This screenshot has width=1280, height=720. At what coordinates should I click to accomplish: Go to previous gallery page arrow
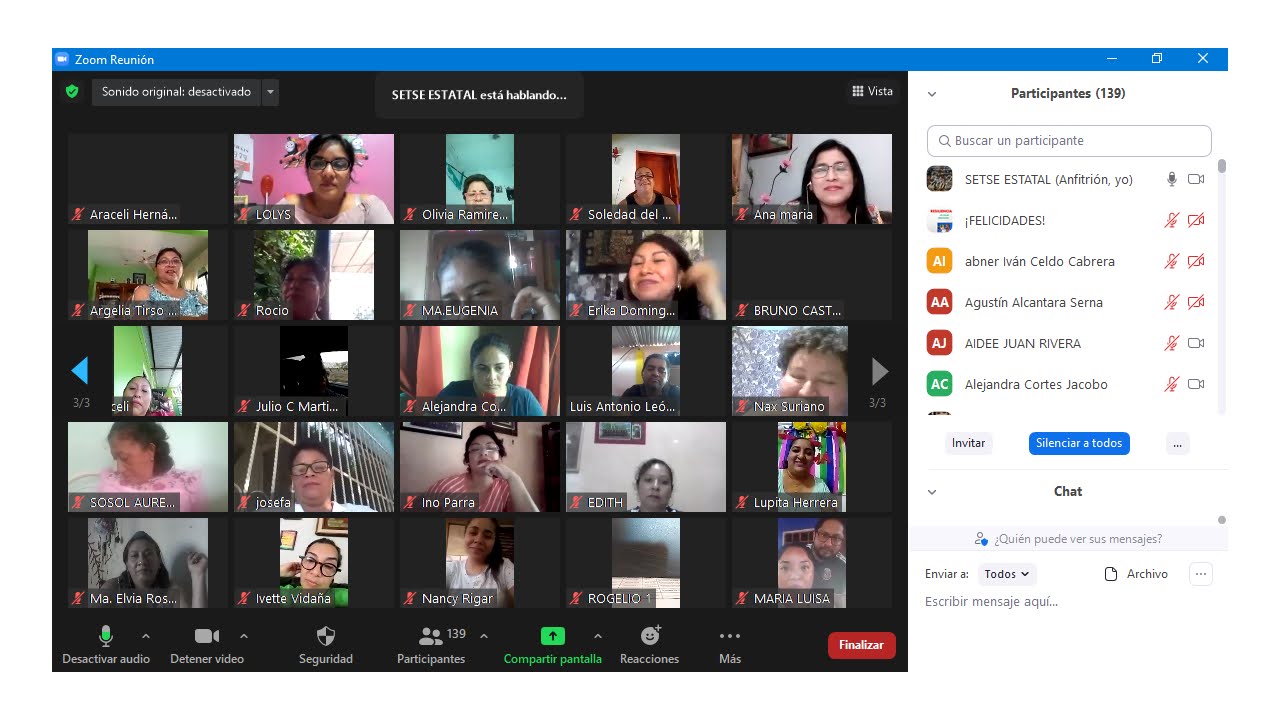pos(80,372)
